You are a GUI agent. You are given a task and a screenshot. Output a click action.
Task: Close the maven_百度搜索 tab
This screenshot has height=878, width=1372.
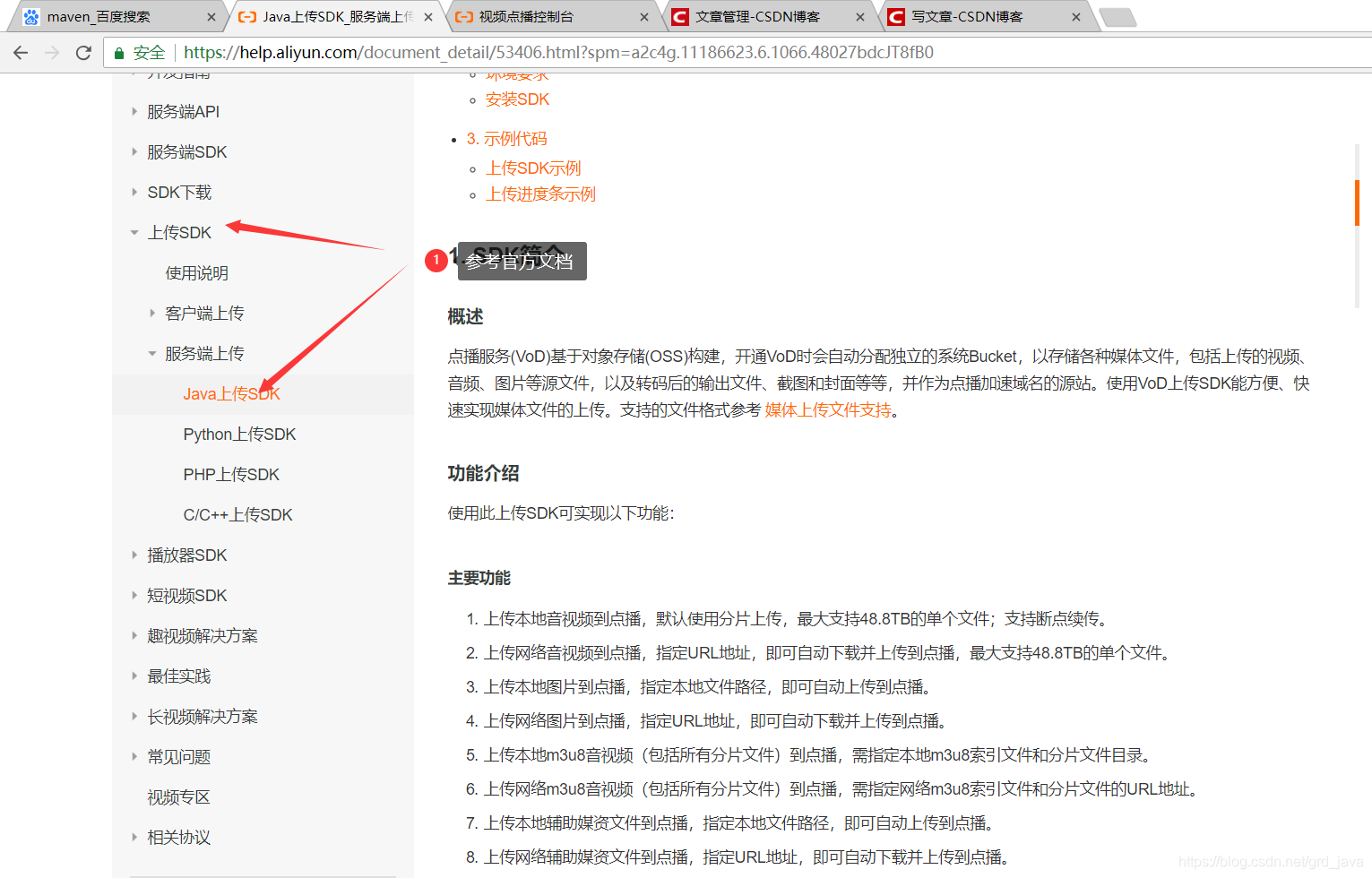click(211, 17)
